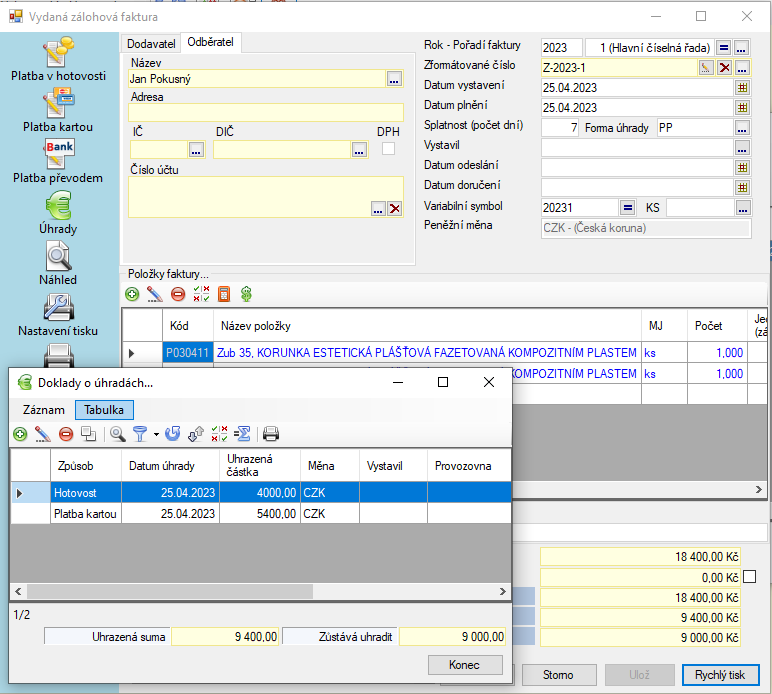This screenshot has height=694, width=772.
Task: Open Číslo účtu ellipsis selector
Action: tap(378, 209)
